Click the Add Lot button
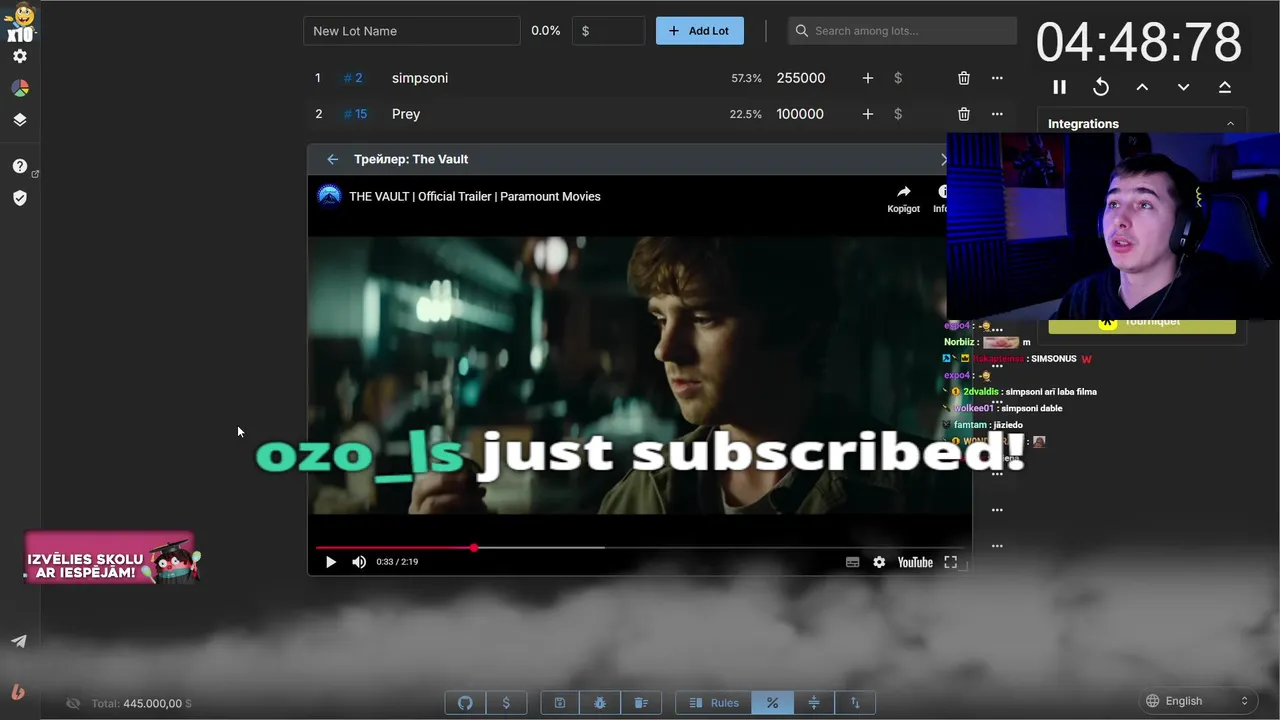The image size is (1280, 720). (700, 31)
